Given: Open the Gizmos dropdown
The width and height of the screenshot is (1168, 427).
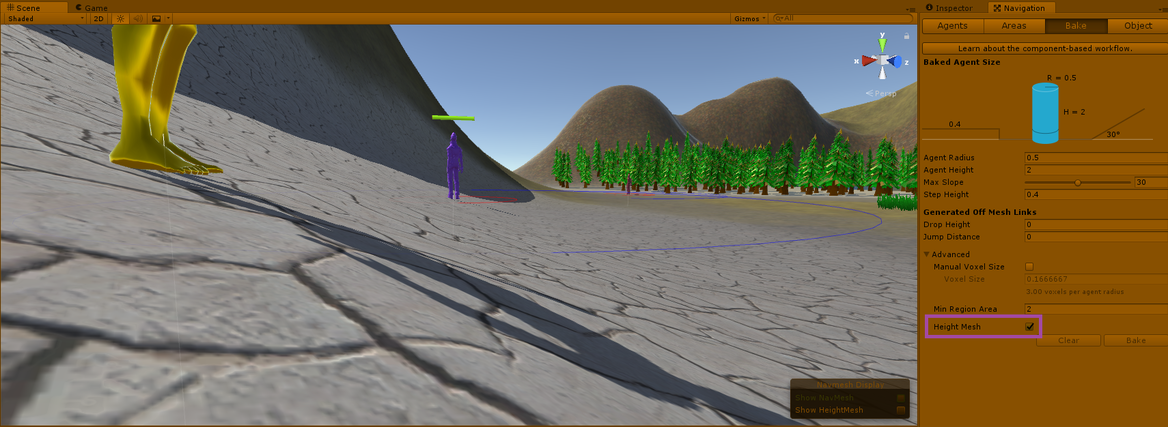Looking at the screenshot, I should (749, 19).
